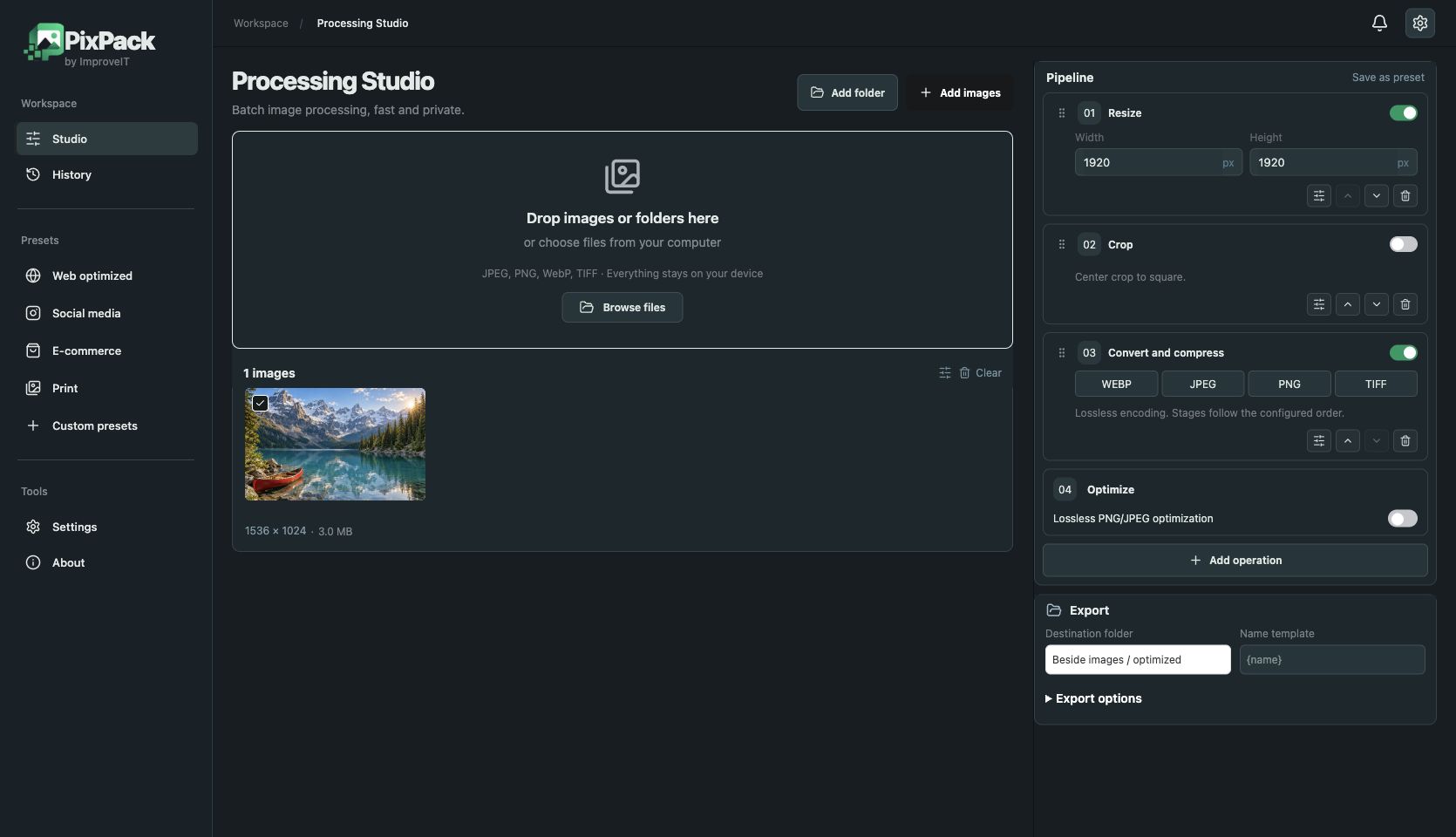Image resolution: width=1456 pixels, height=837 pixels.
Task: Select Social media preset
Action: coord(107,313)
